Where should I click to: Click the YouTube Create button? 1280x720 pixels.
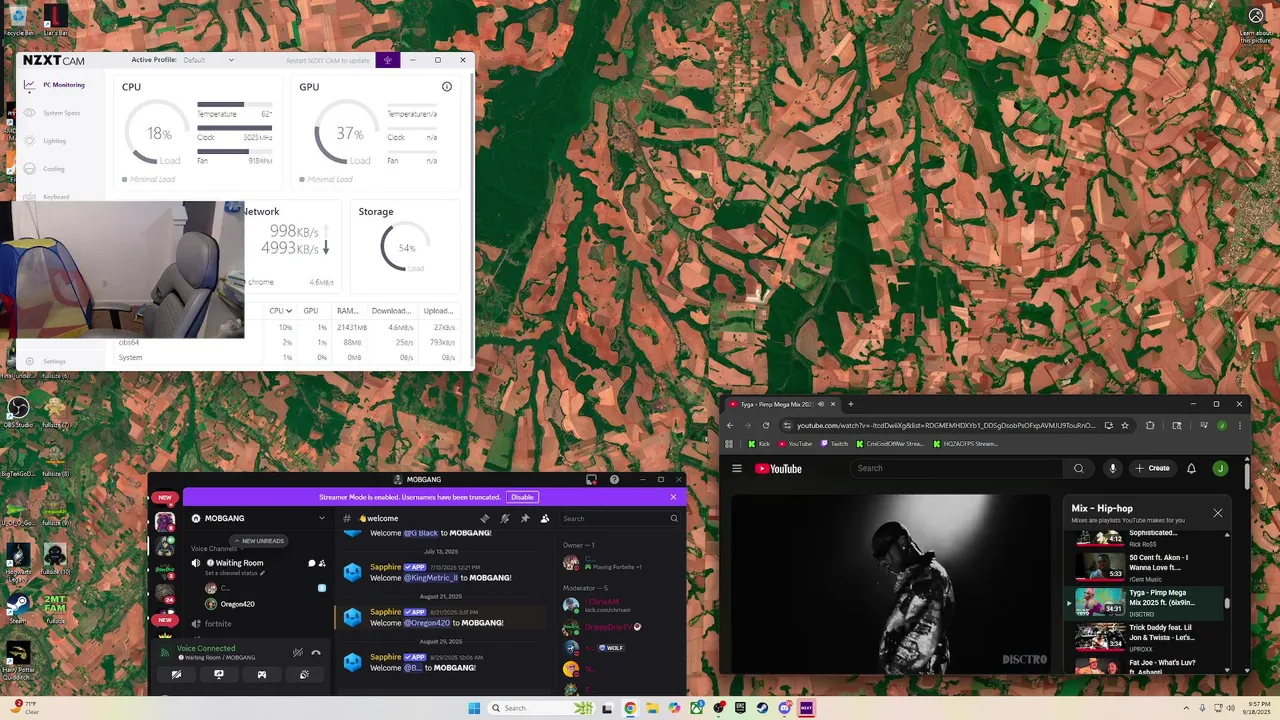pyautogui.click(x=1152, y=468)
